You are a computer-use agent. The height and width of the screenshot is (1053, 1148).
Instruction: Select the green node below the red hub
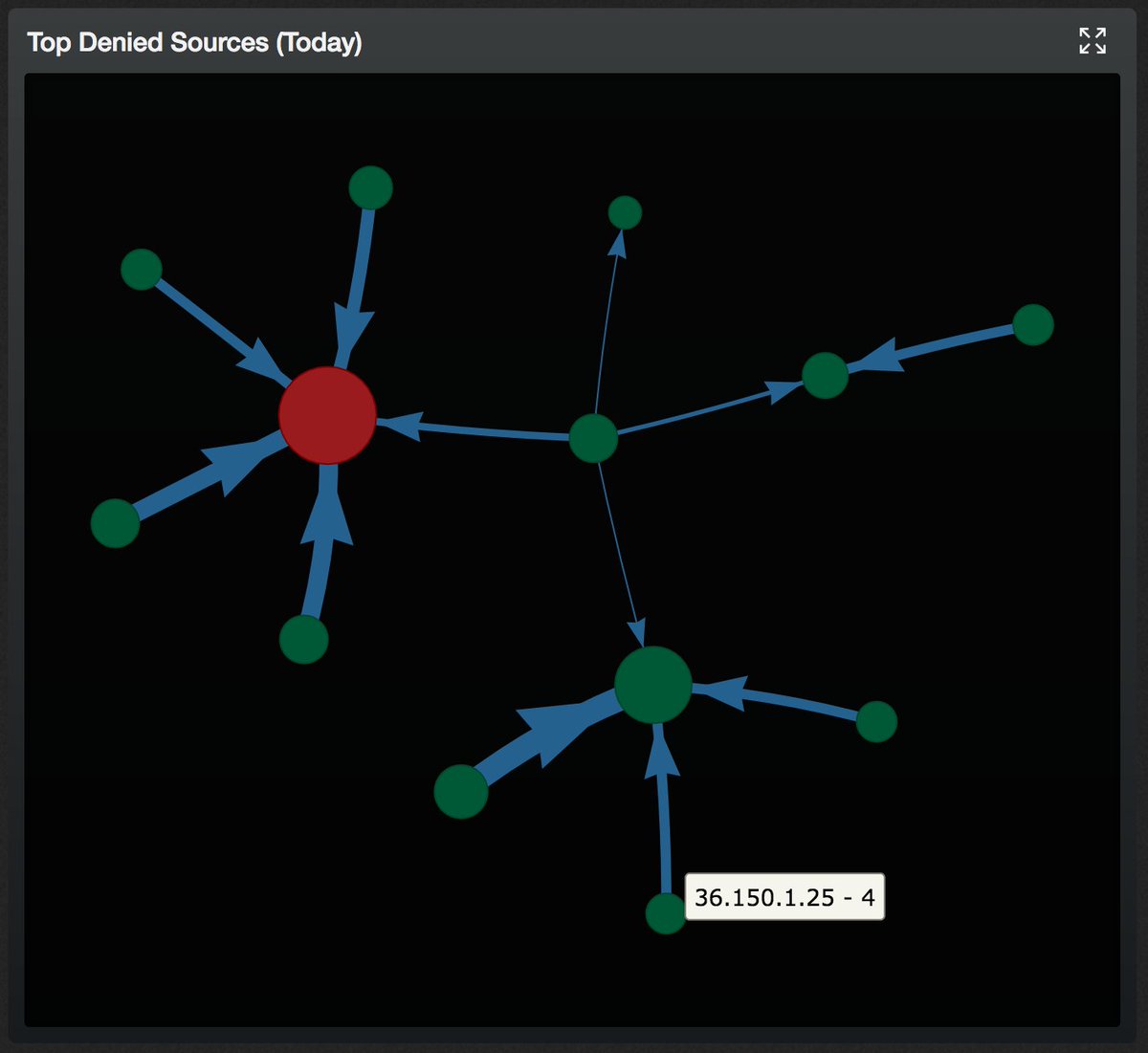(304, 639)
